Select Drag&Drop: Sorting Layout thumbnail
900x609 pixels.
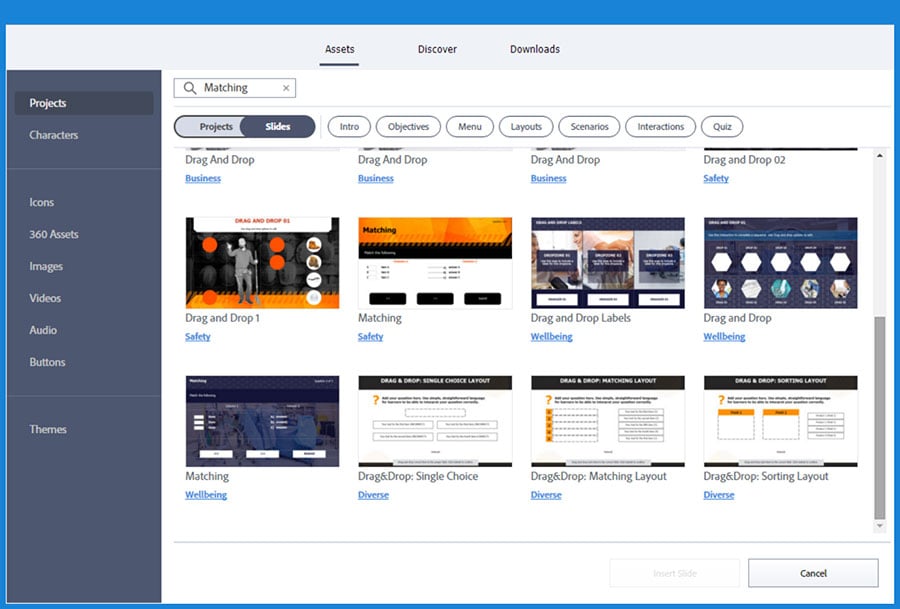[x=781, y=421]
